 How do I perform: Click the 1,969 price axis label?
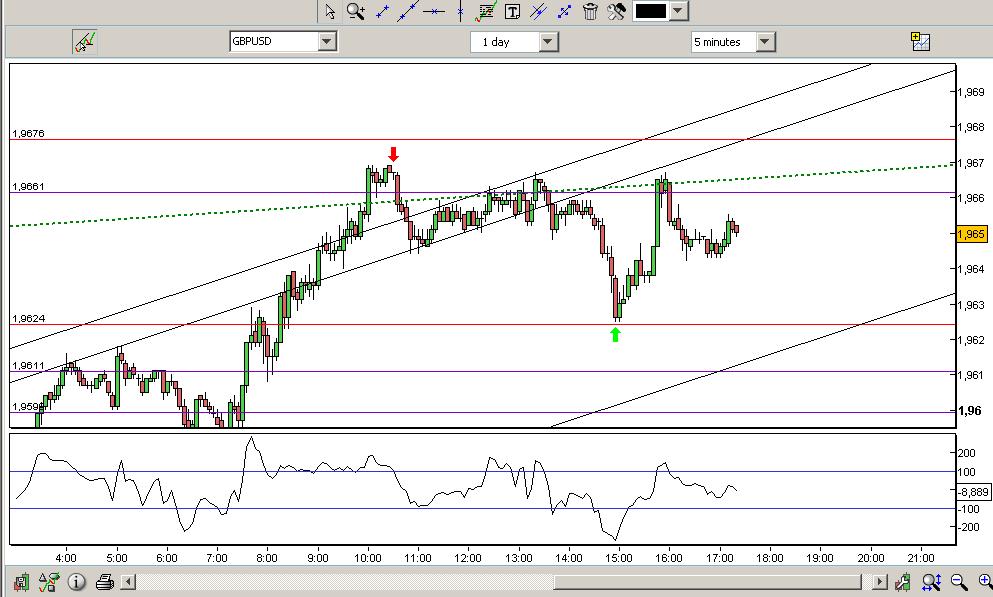[971, 92]
